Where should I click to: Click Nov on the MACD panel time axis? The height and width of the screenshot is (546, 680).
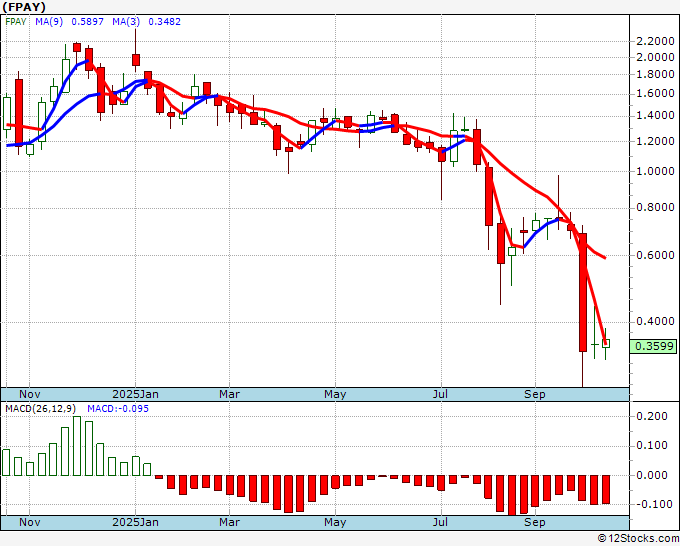[30, 522]
